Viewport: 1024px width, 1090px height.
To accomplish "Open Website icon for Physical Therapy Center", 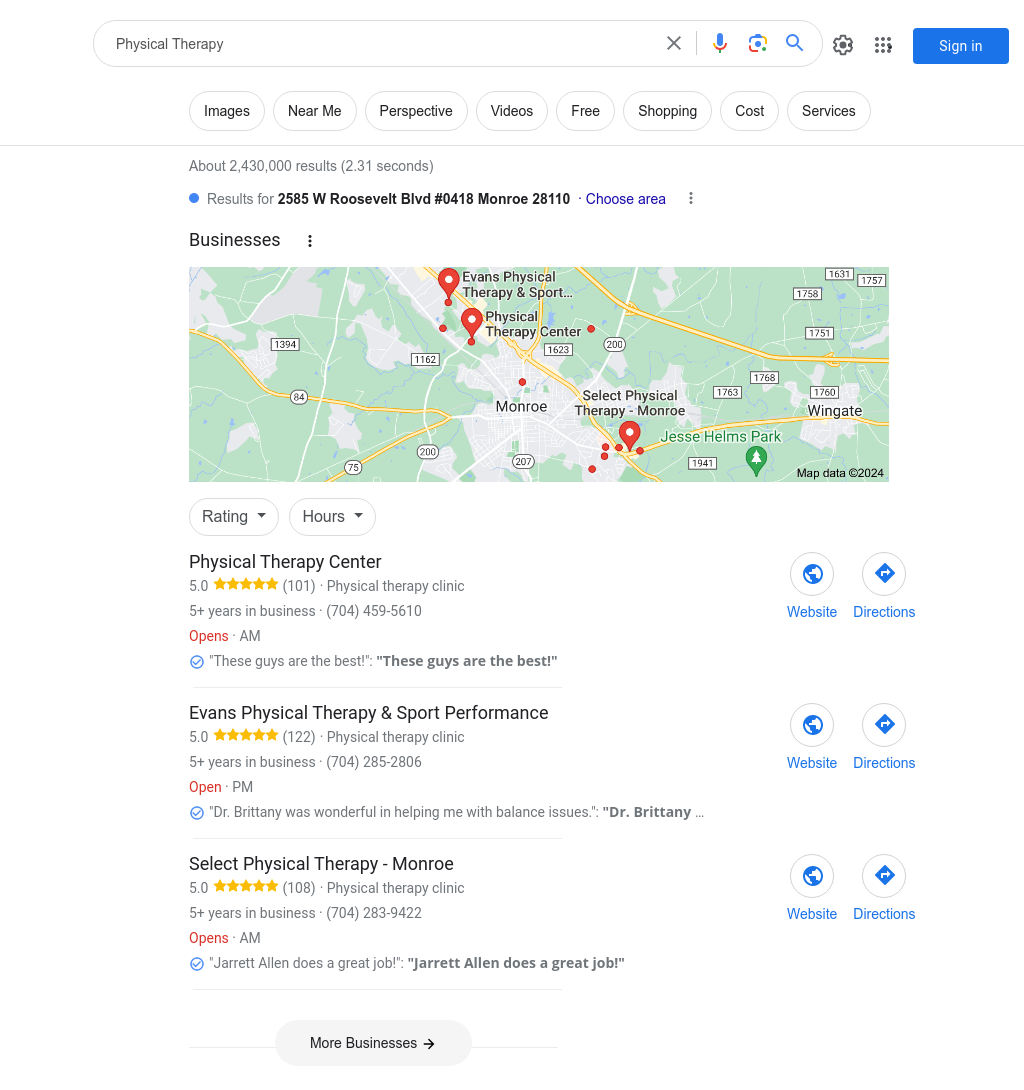I will [x=812, y=574].
